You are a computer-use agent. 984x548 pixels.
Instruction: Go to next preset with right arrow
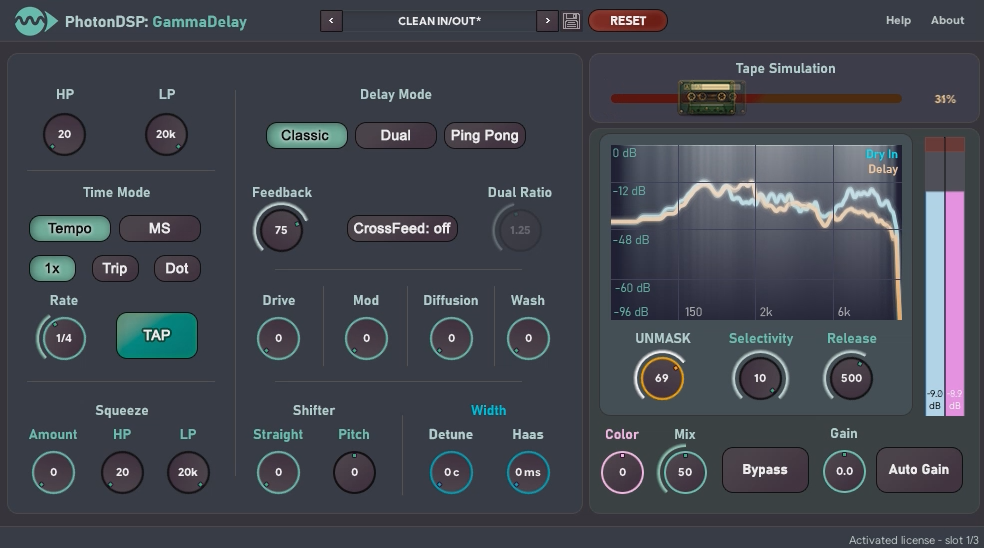point(547,21)
